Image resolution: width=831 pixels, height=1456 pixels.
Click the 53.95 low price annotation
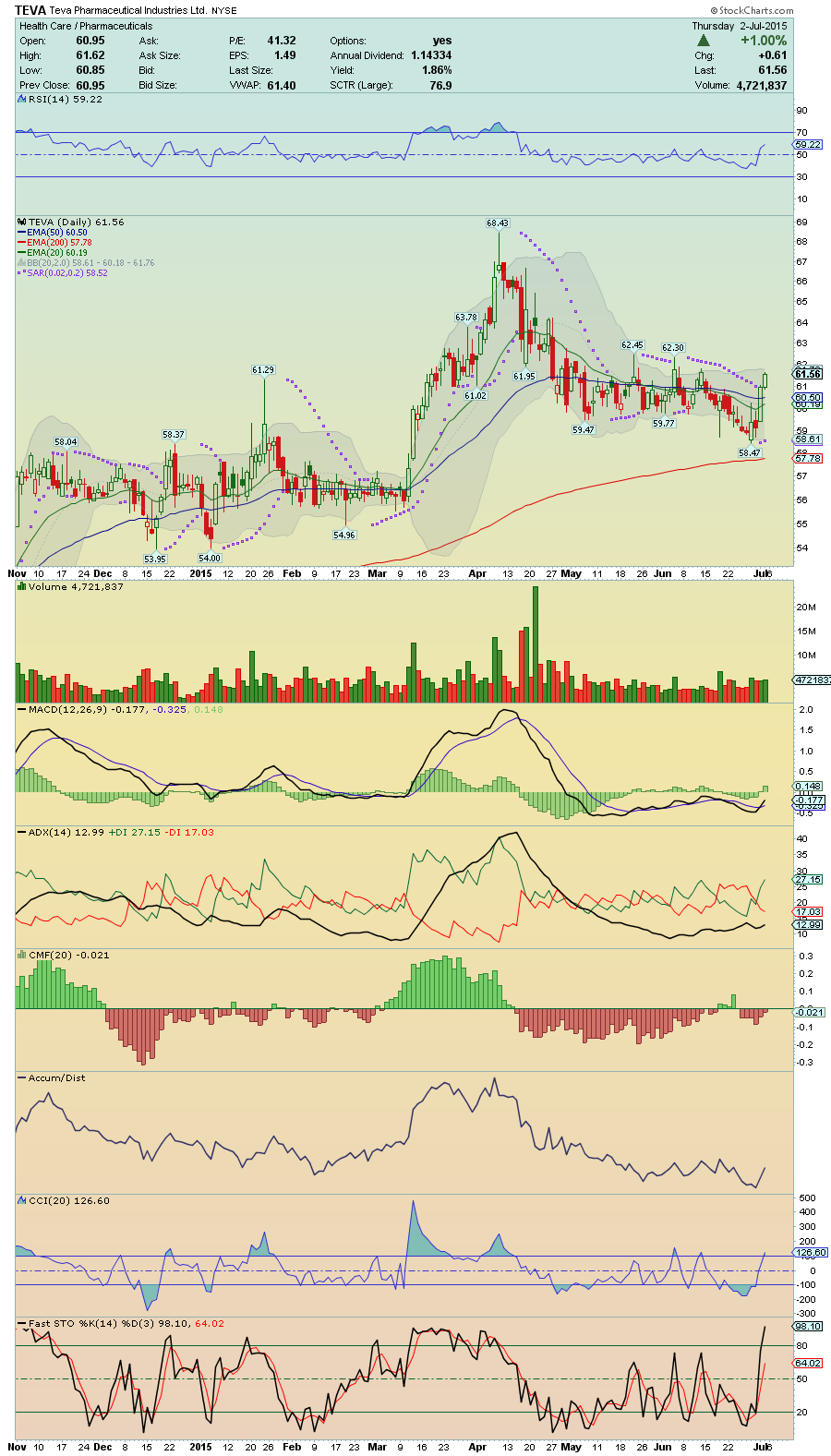(155, 560)
